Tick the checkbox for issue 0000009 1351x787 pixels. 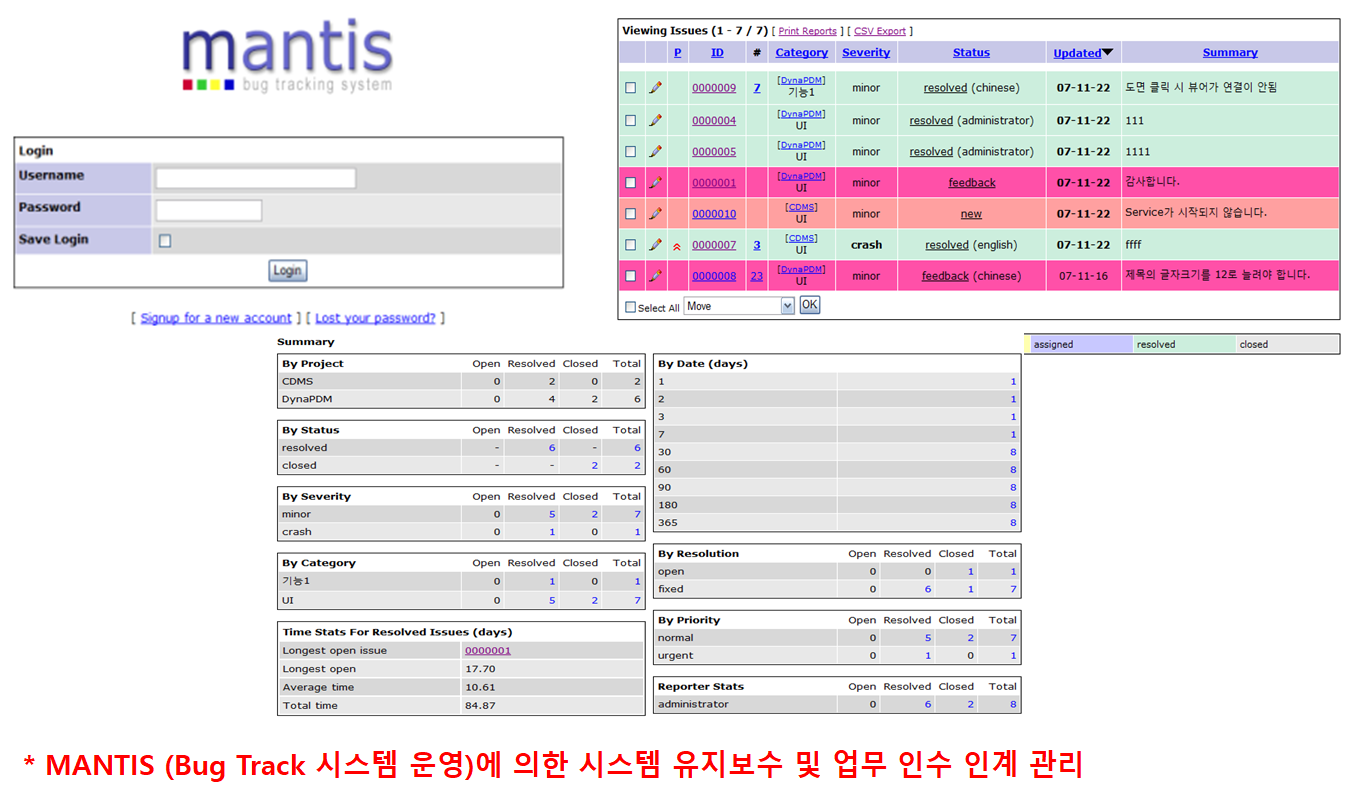[x=630, y=88]
